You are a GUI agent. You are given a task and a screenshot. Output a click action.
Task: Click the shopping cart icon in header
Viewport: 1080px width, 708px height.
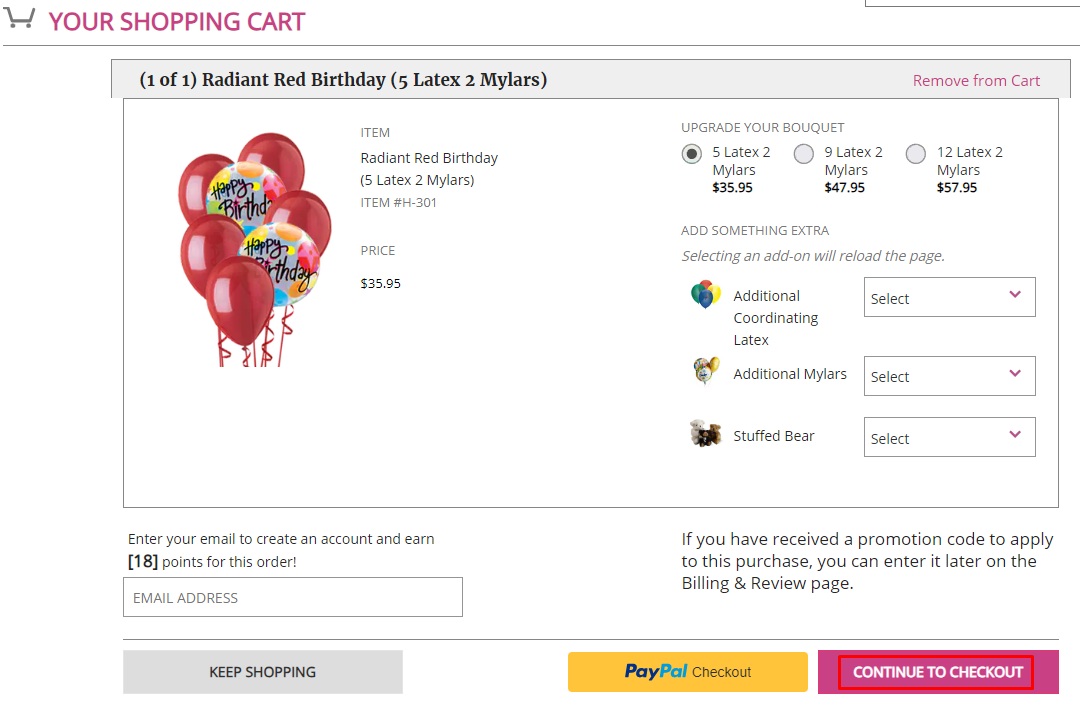click(19, 18)
